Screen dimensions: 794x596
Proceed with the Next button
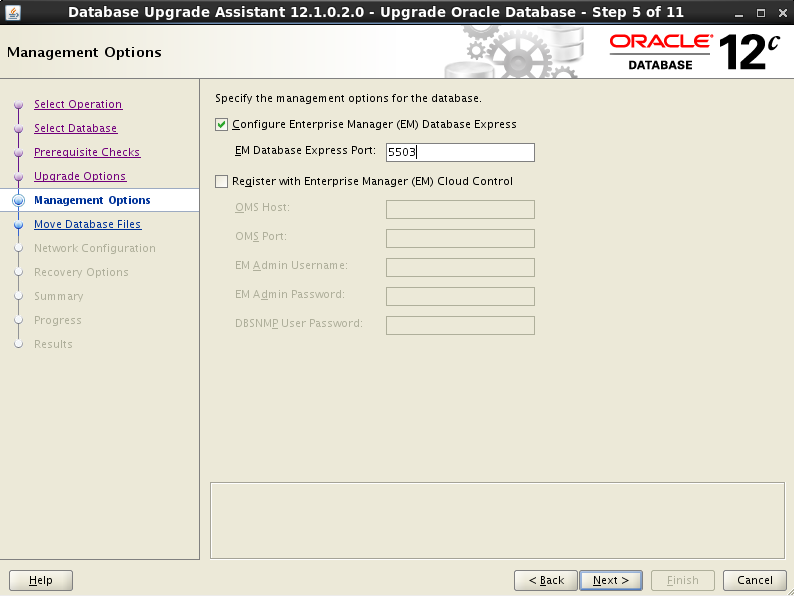[x=611, y=580]
